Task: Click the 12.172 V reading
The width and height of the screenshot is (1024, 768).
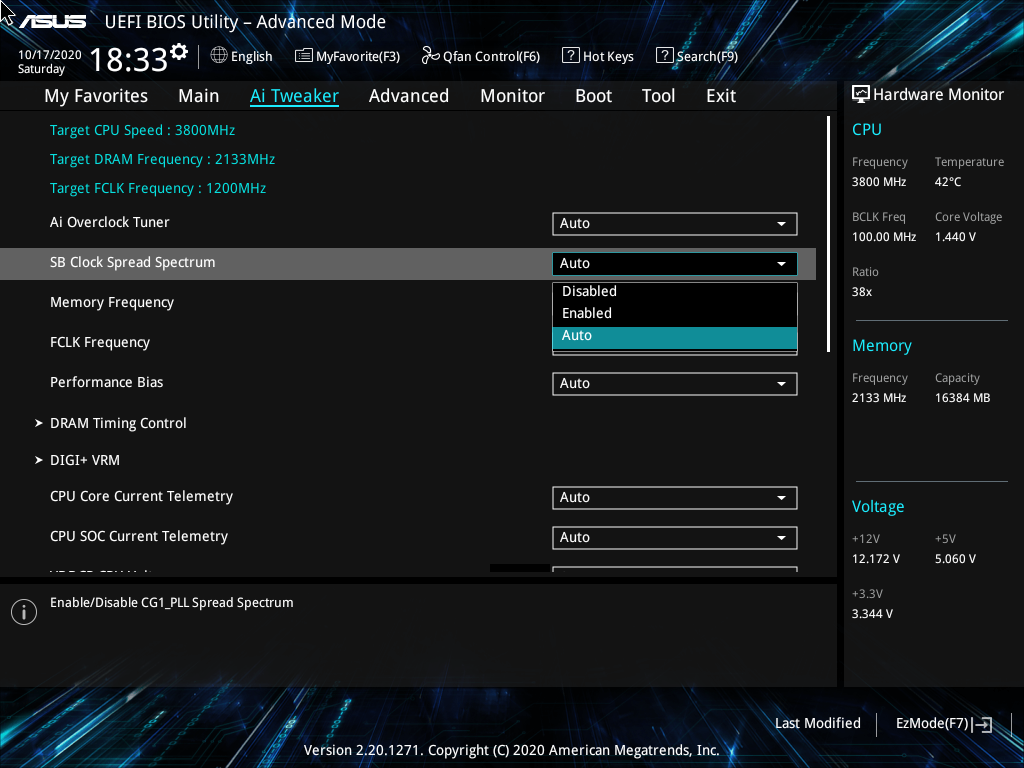Action: [876, 560]
